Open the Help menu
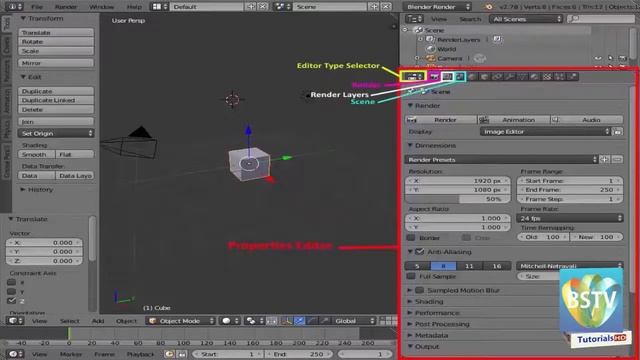The height and width of the screenshot is (360, 640). click(x=134, y=7)
